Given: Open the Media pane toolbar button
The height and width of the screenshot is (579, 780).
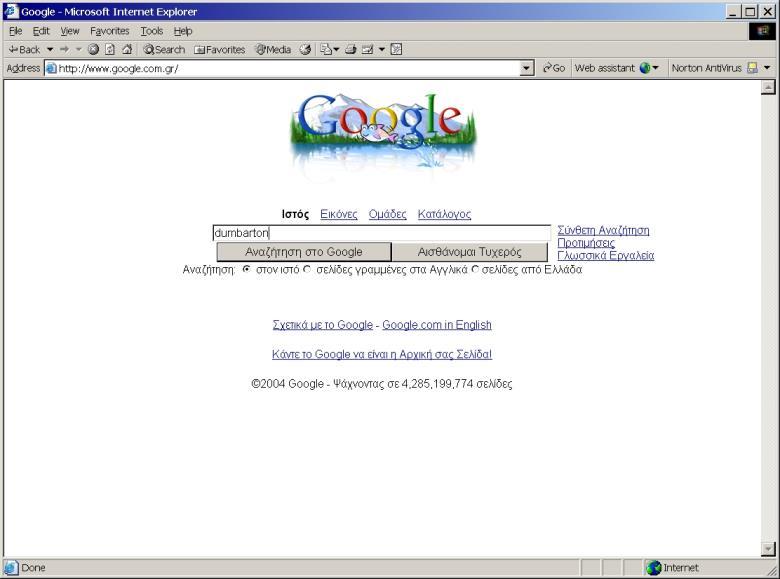Looking at the screenshot, I should click(273, 50).
